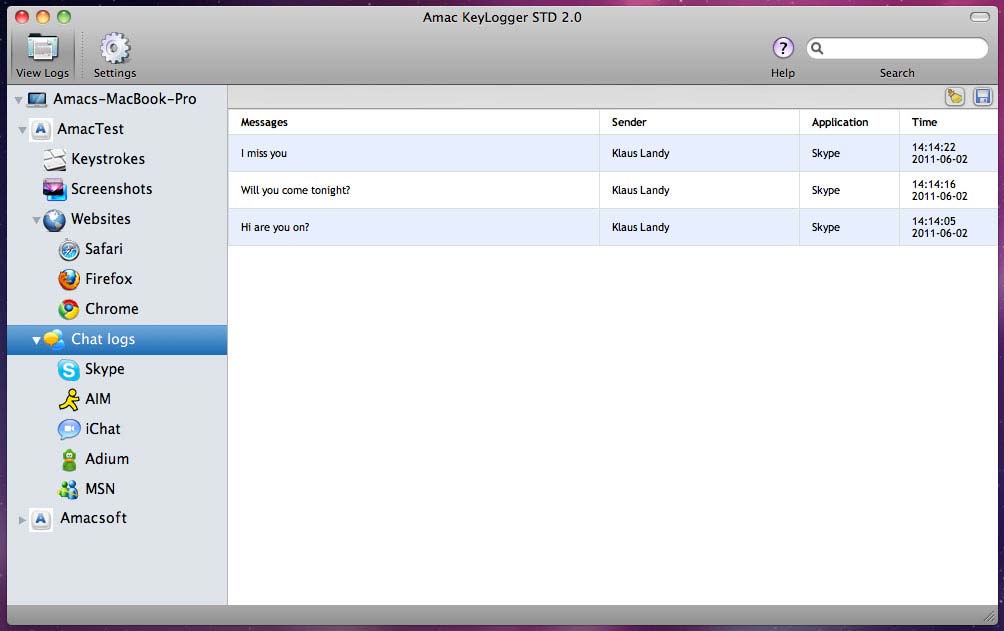Select the Adium label under Chat logs
The image size is (1004, 631).
(107, 459)
